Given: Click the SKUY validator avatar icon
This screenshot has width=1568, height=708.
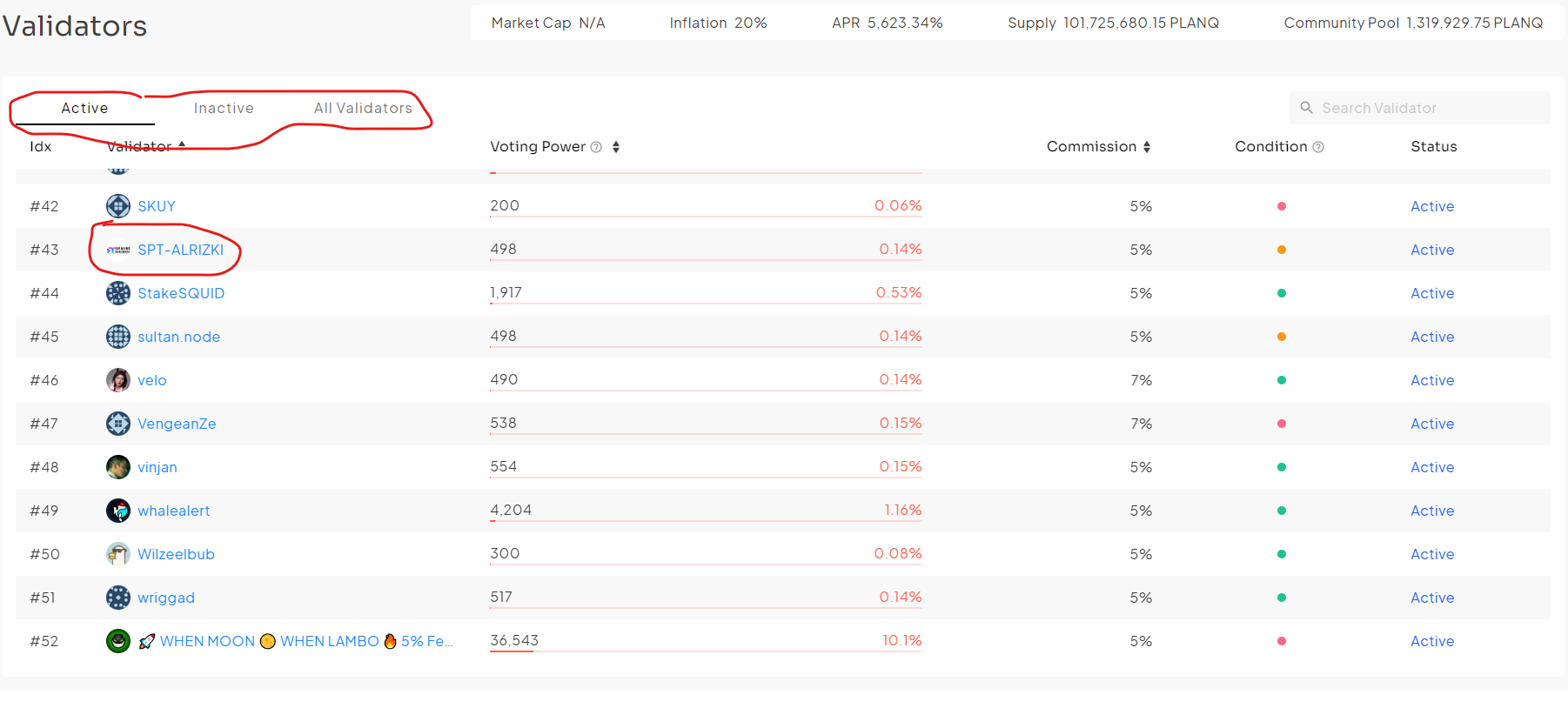Looking at the screenshot, I should 118,206.
